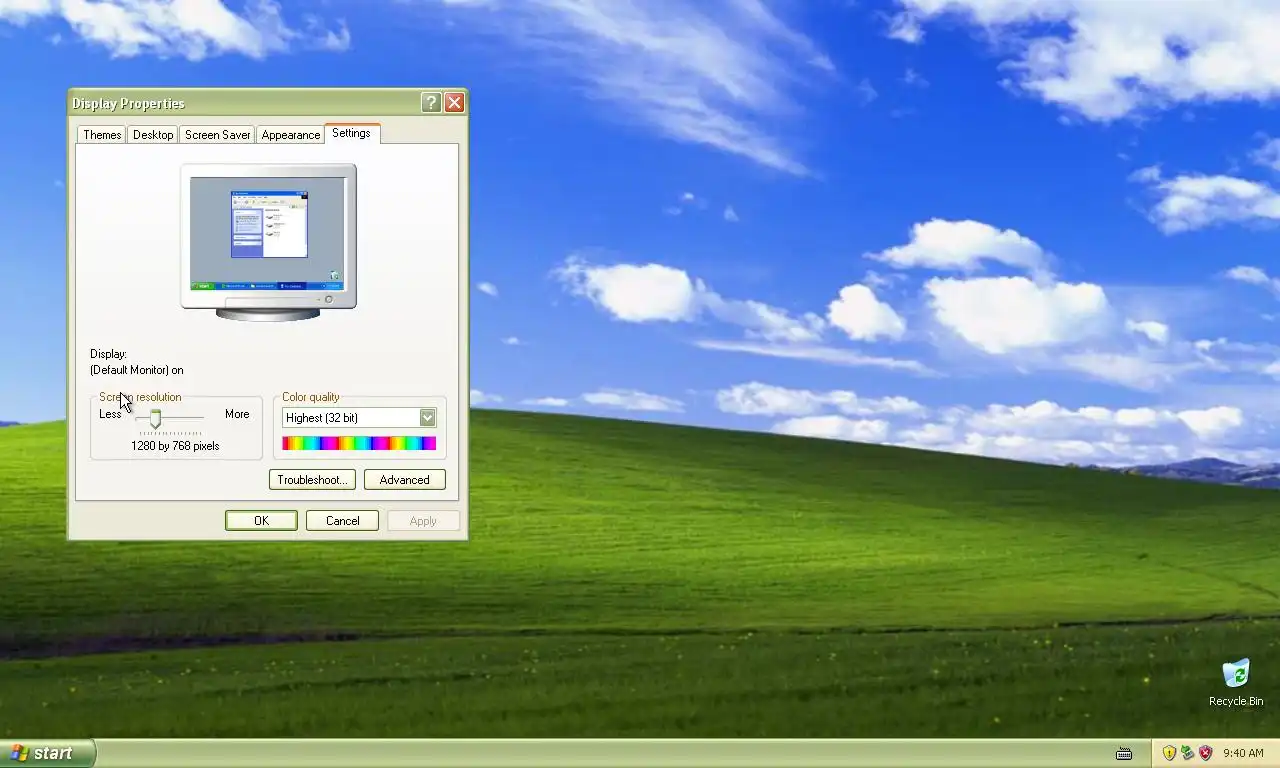Click the "More" label beside resolution slider

tap(237, 414)
